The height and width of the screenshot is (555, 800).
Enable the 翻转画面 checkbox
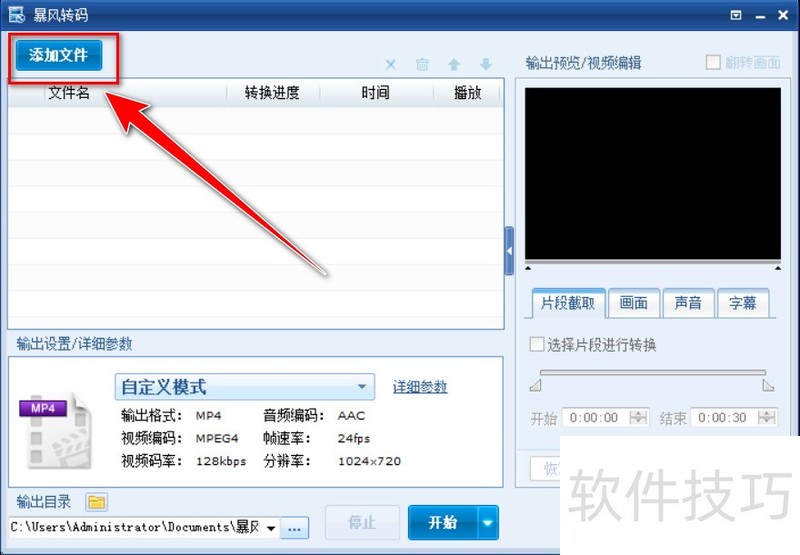(x=713, y=62)
